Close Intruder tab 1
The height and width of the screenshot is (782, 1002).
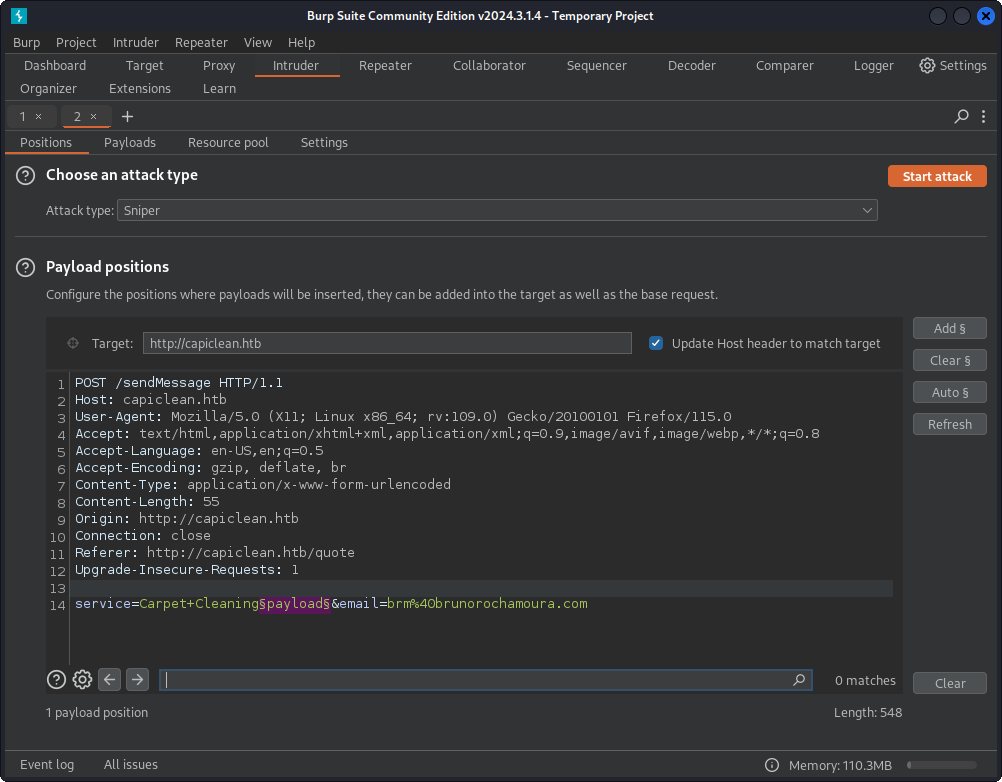(38, 116)
